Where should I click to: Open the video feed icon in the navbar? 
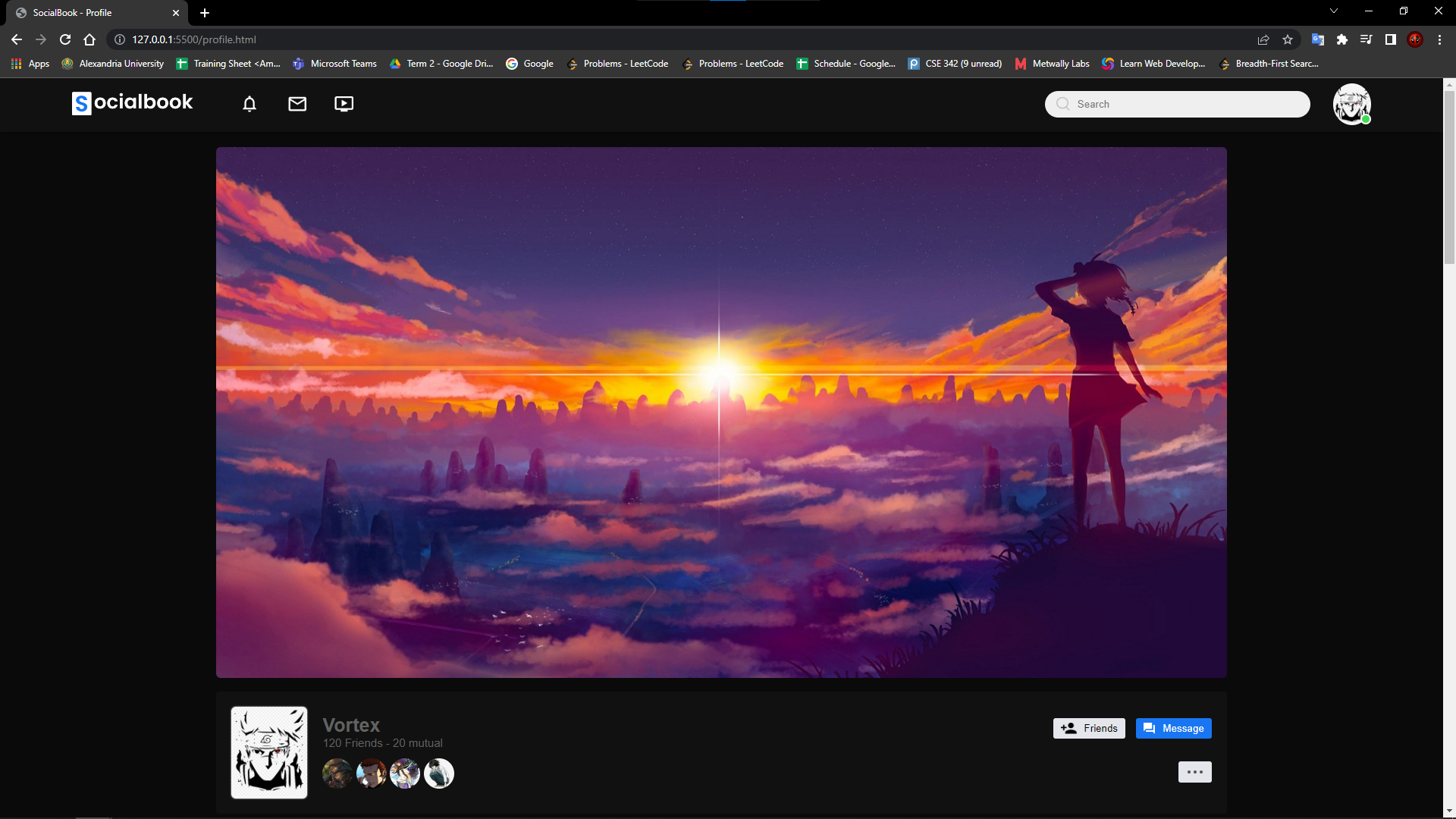[344, 104]
